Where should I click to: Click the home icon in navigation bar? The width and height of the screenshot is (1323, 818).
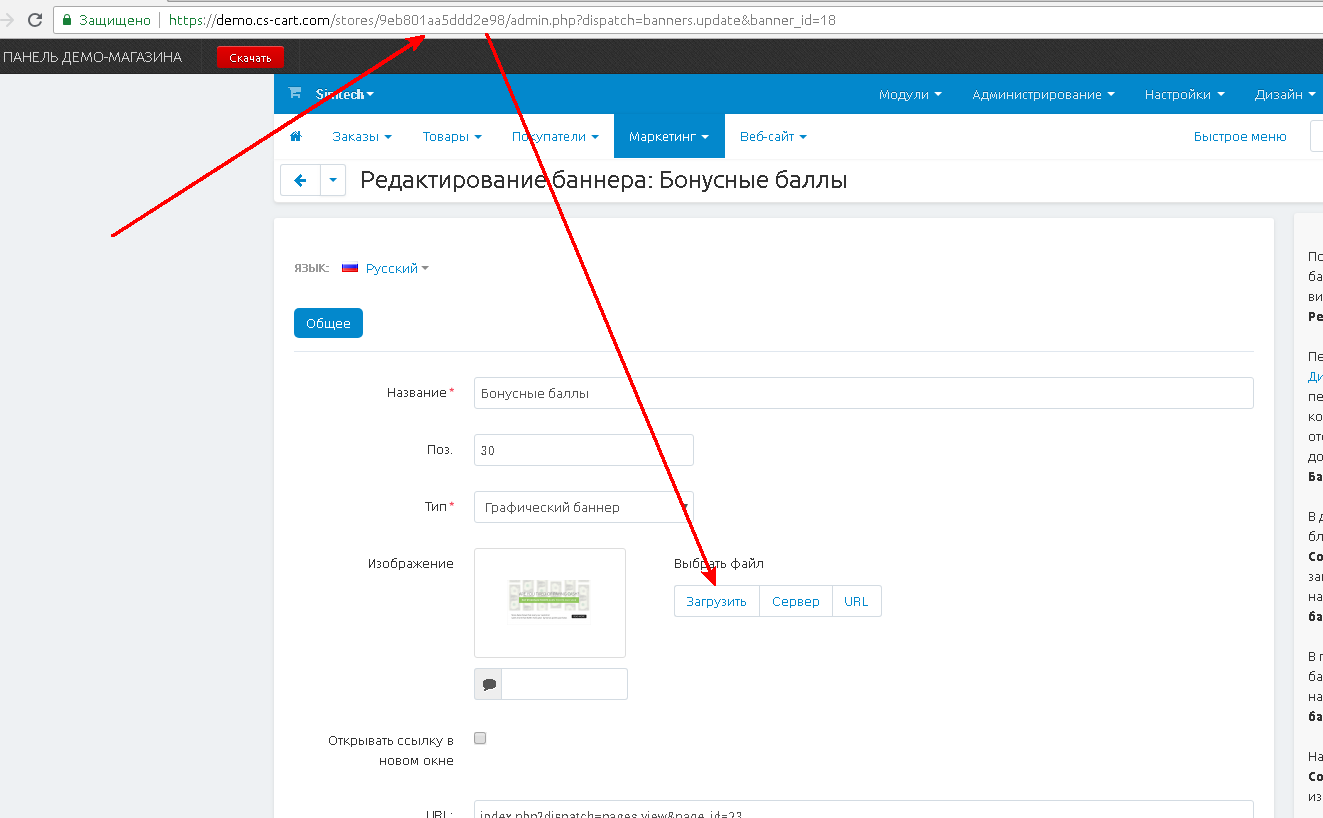click(x=295, y=136)
